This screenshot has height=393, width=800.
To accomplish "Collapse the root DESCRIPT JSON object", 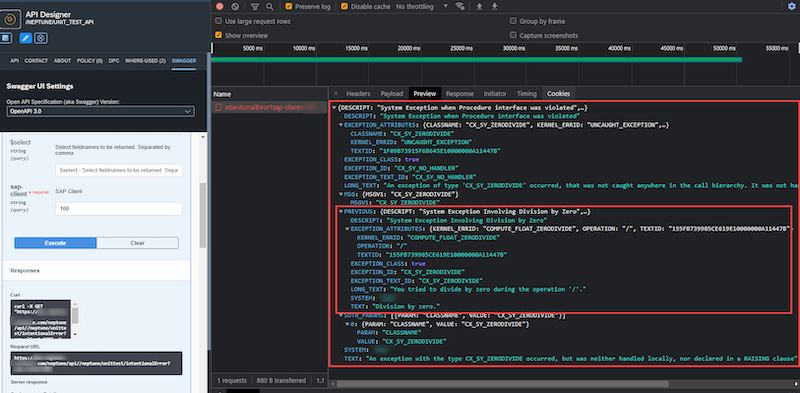I will click(335, 108).
